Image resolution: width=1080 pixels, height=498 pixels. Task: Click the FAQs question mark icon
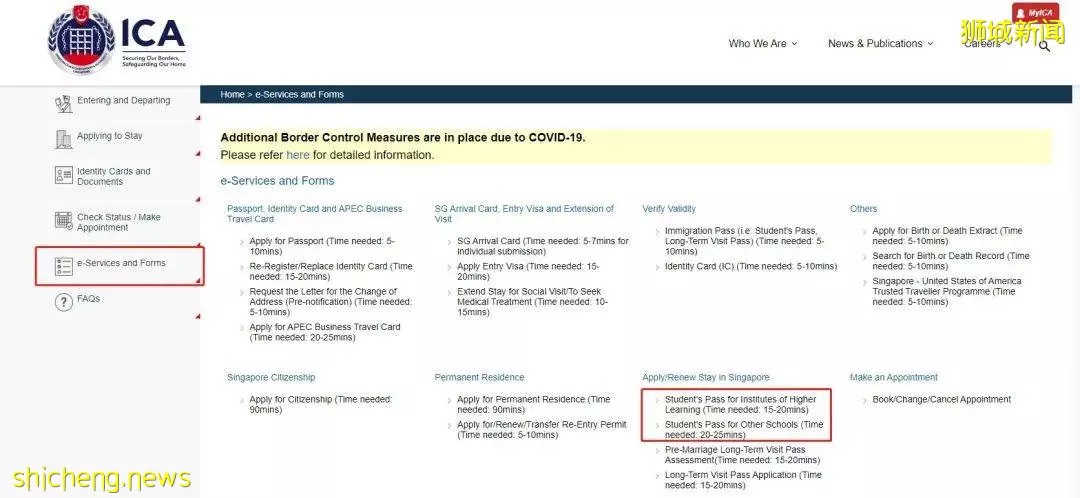63,302
